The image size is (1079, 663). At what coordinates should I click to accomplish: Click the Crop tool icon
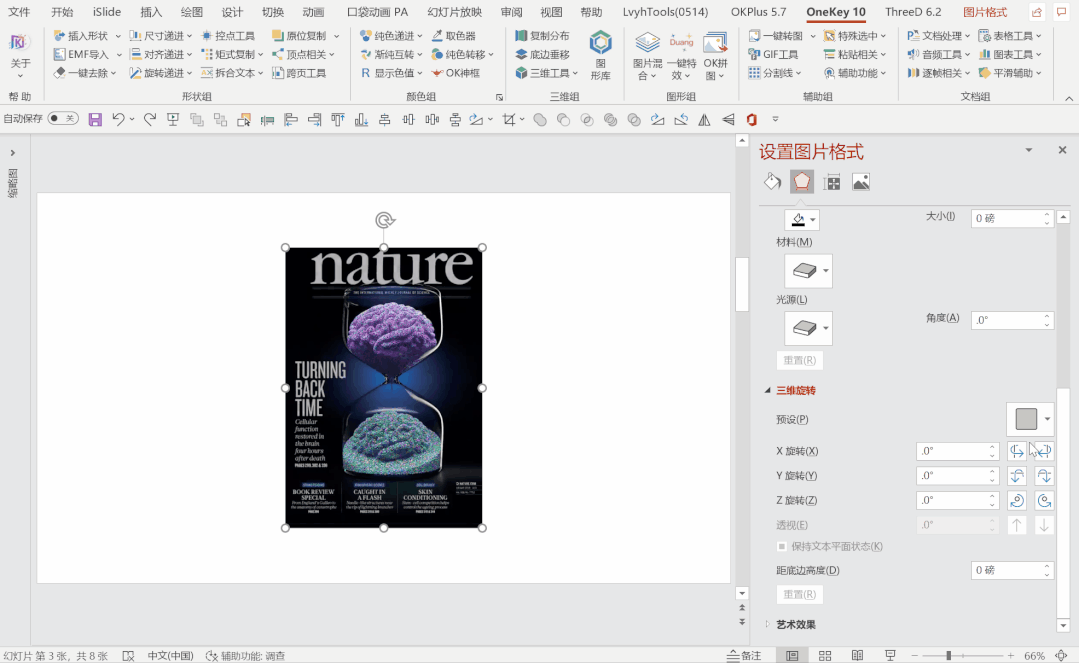509,120
